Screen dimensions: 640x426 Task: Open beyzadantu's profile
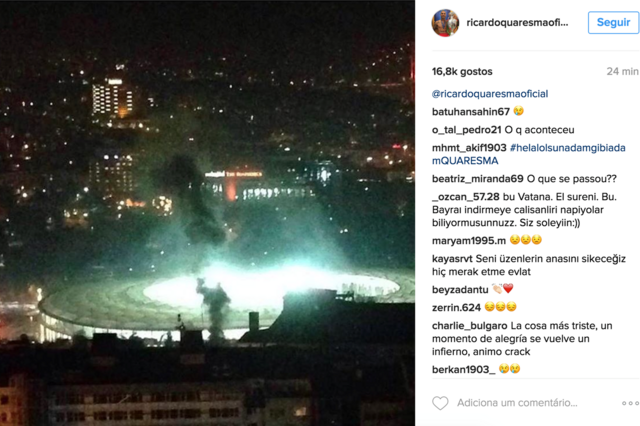tap(460, 290)
